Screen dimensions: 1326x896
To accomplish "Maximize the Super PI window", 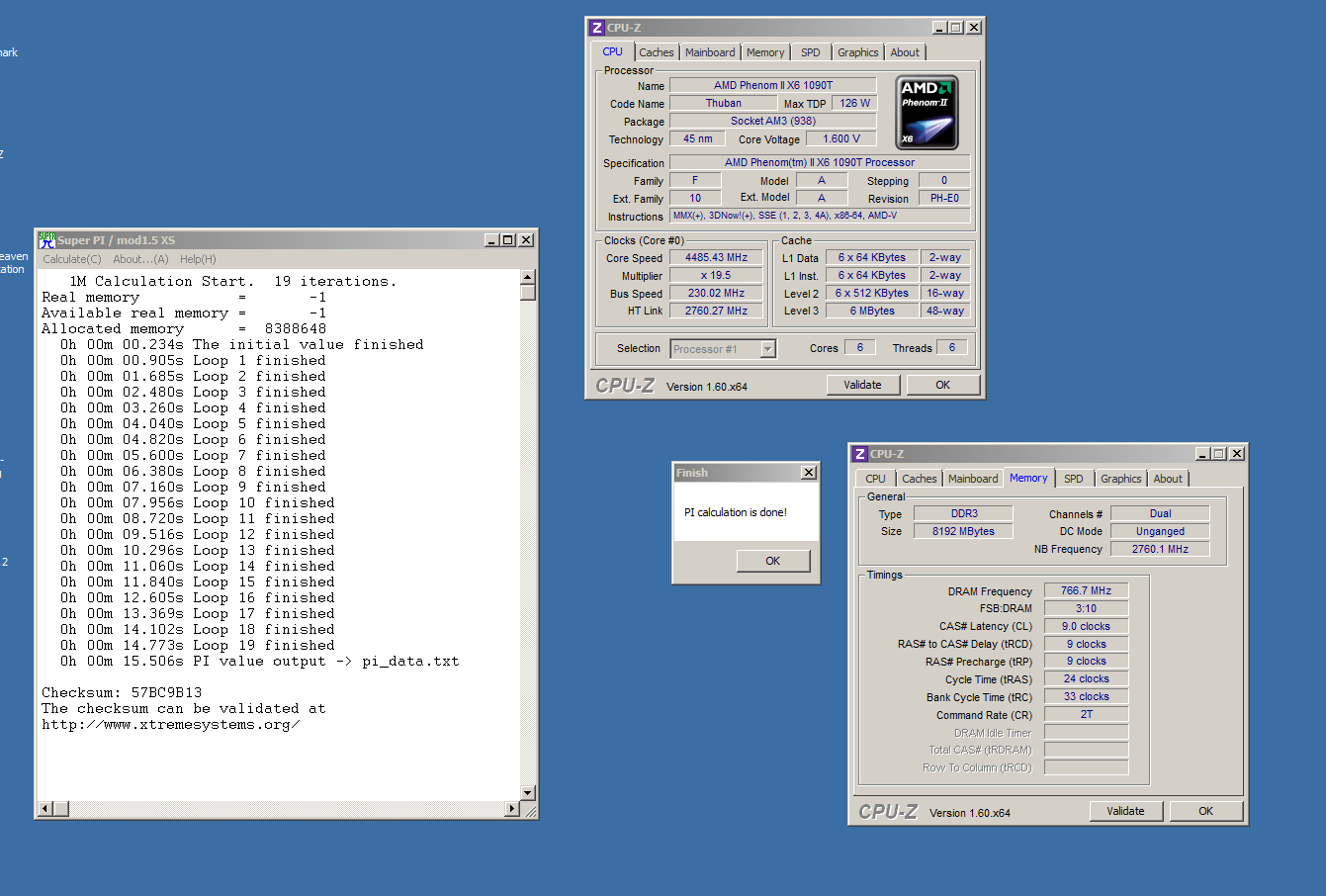I will coord(507,240).
